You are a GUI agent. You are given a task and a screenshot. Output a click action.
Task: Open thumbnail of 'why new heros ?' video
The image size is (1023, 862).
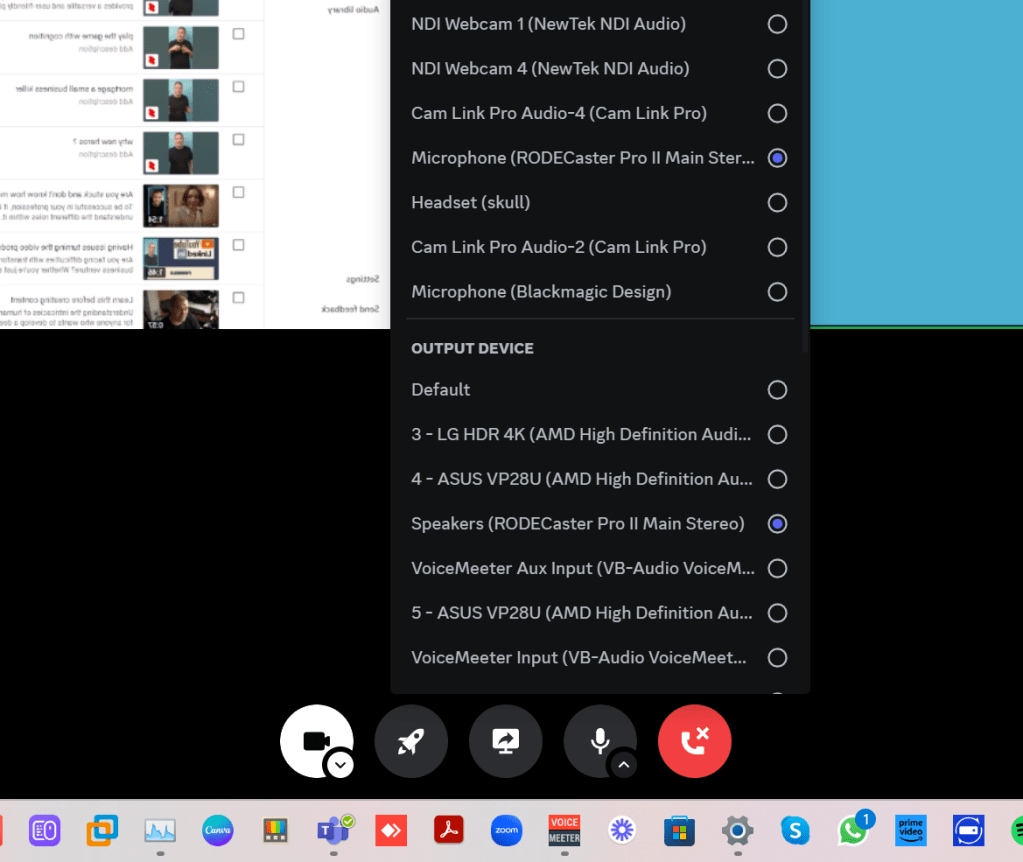[181, 153]
